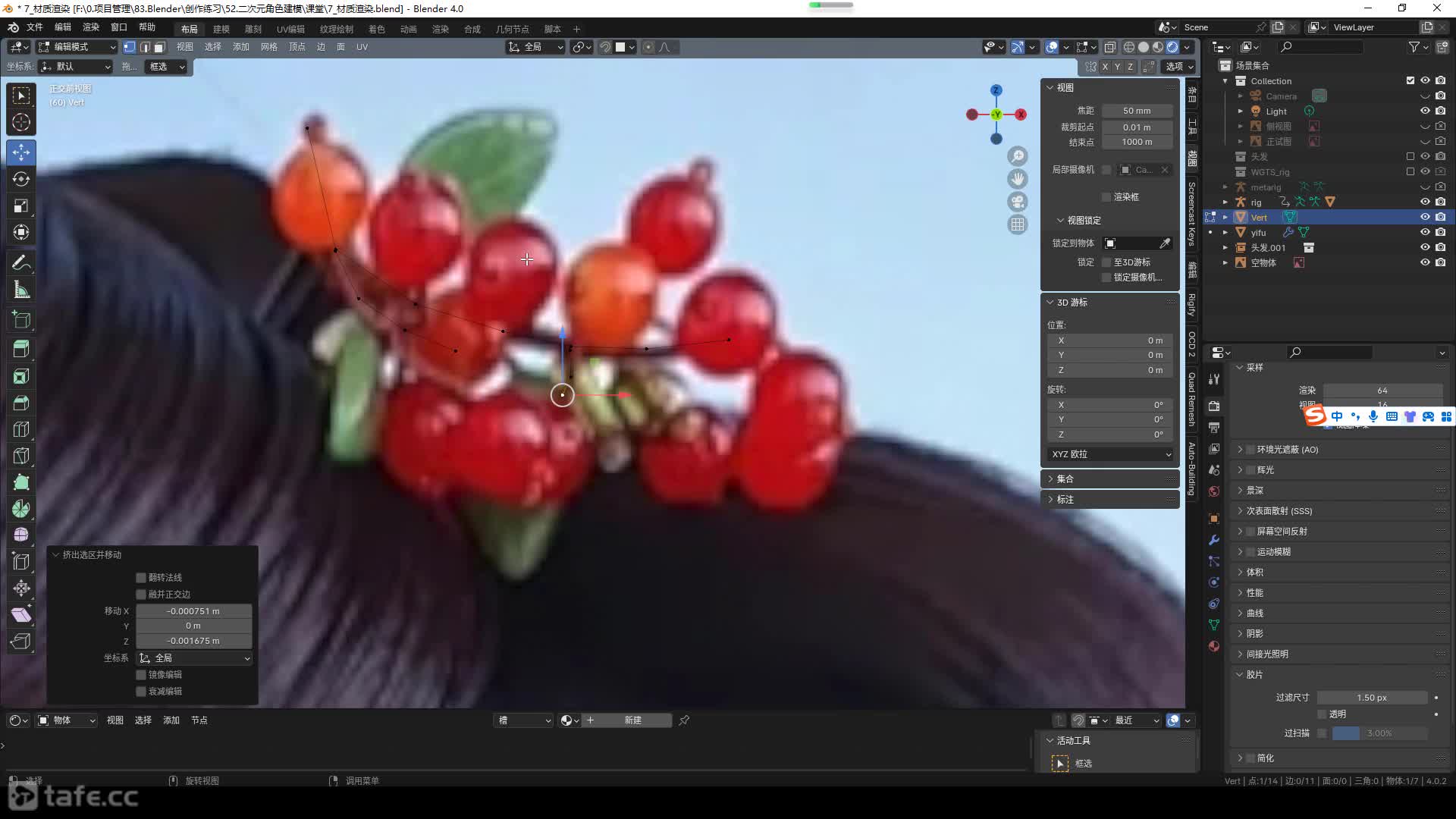Image resolution: width=1456 pixels, height=819 pixels.
Task: Select the Scale tool
Action: click(21, 206)
